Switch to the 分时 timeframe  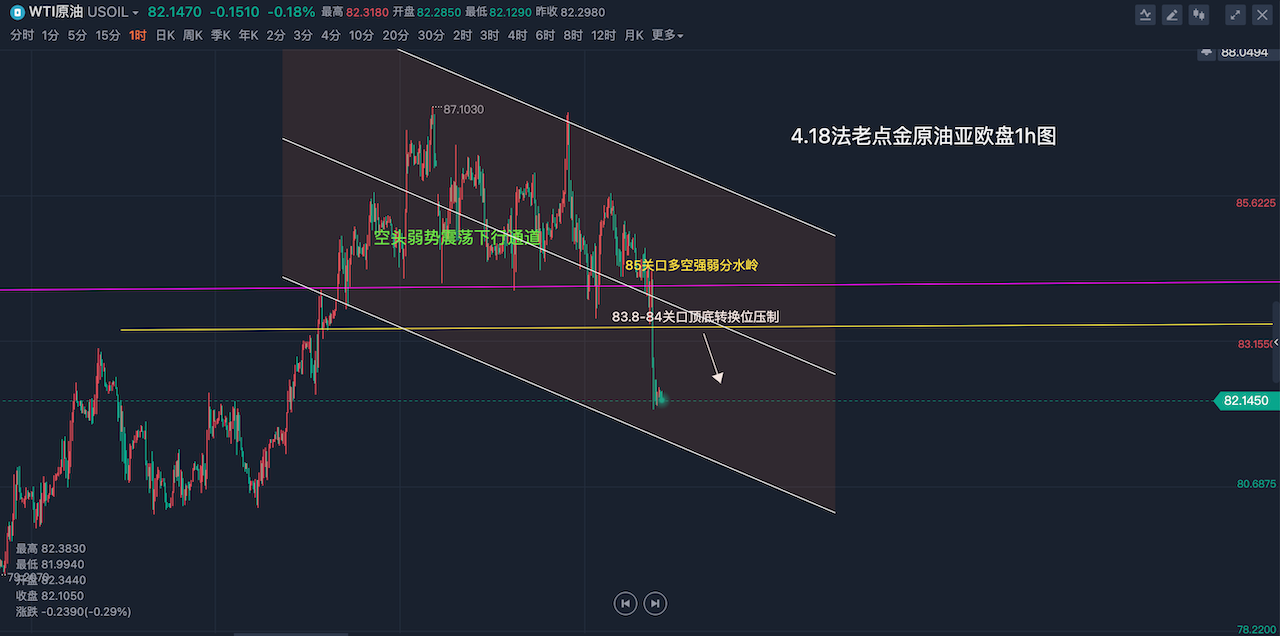pos(21,35)
